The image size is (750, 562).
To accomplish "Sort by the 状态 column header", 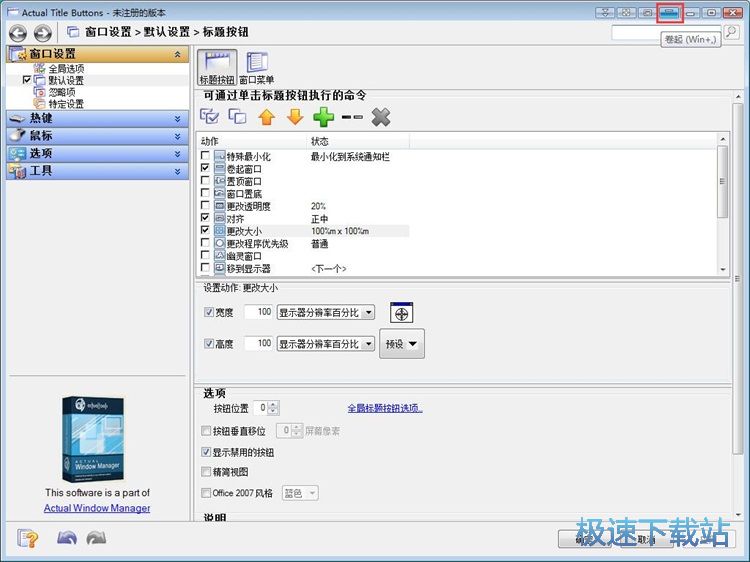I will (x=358, y=141).
